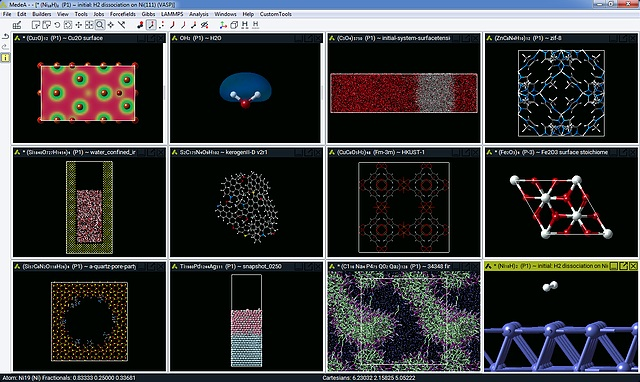Expand the Forcefields menu
This screenshot has height=382, width=640.
point(122,14)
